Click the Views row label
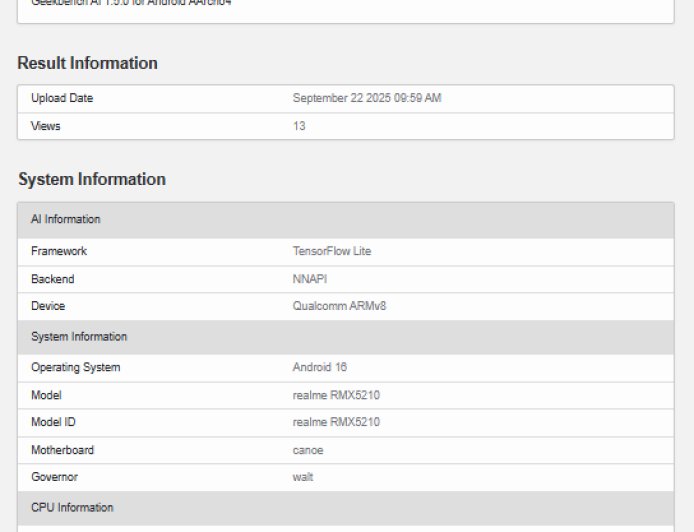 tap(46, 127)
